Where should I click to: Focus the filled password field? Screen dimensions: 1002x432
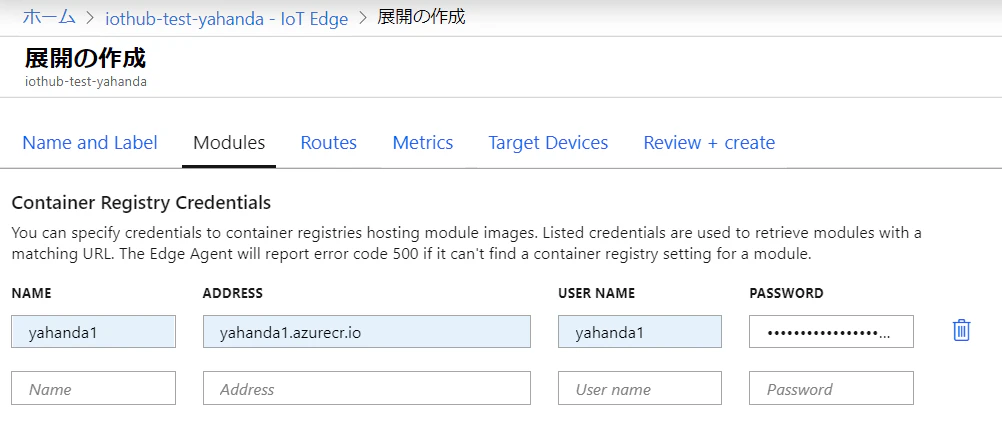(x=831, y=332)
